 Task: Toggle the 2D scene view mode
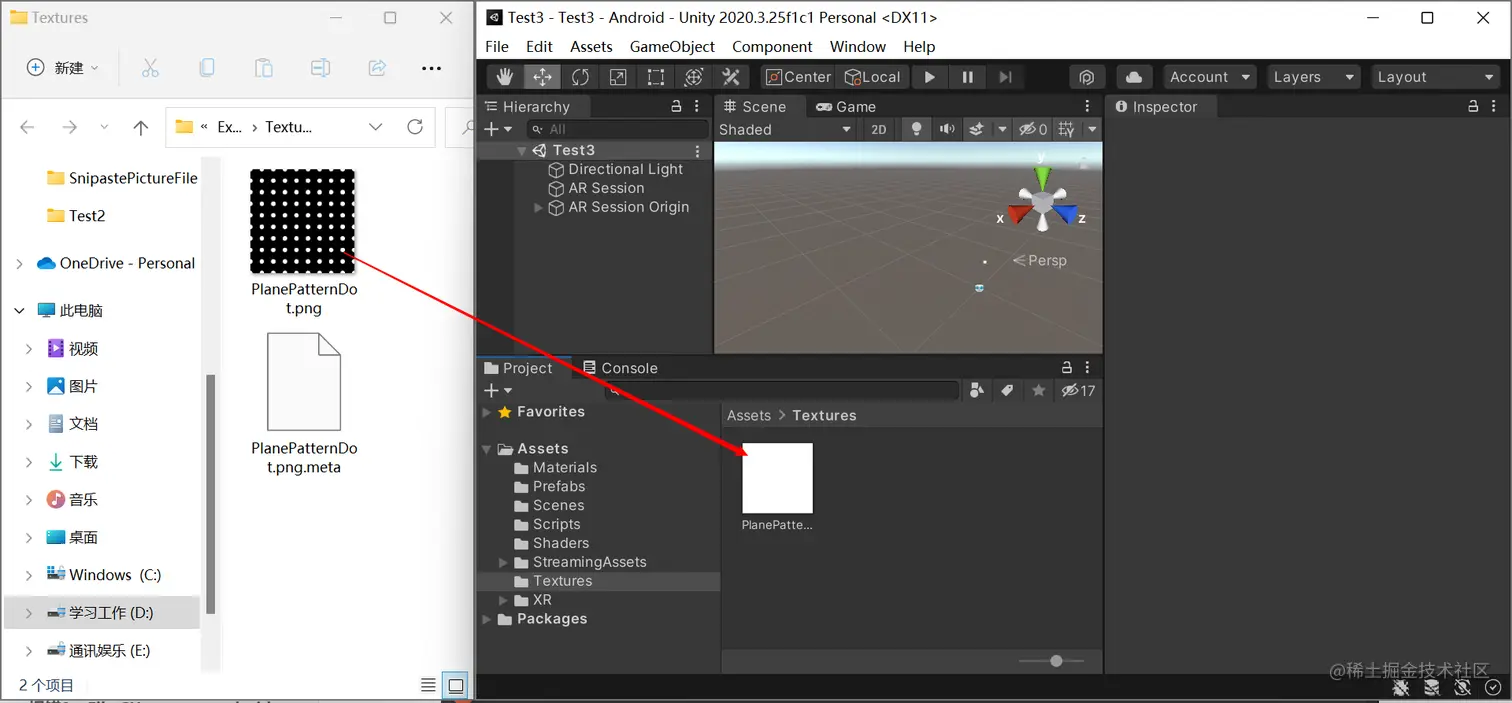[878, 129]
